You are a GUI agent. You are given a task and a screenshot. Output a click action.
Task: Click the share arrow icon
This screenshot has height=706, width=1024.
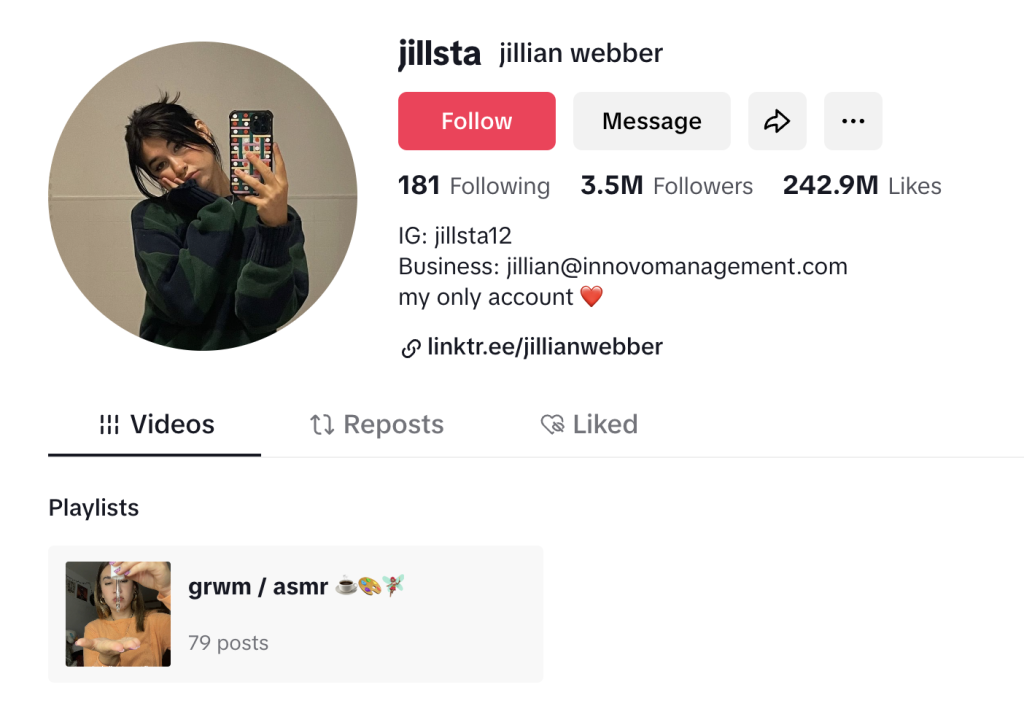(x=777, y=121)
